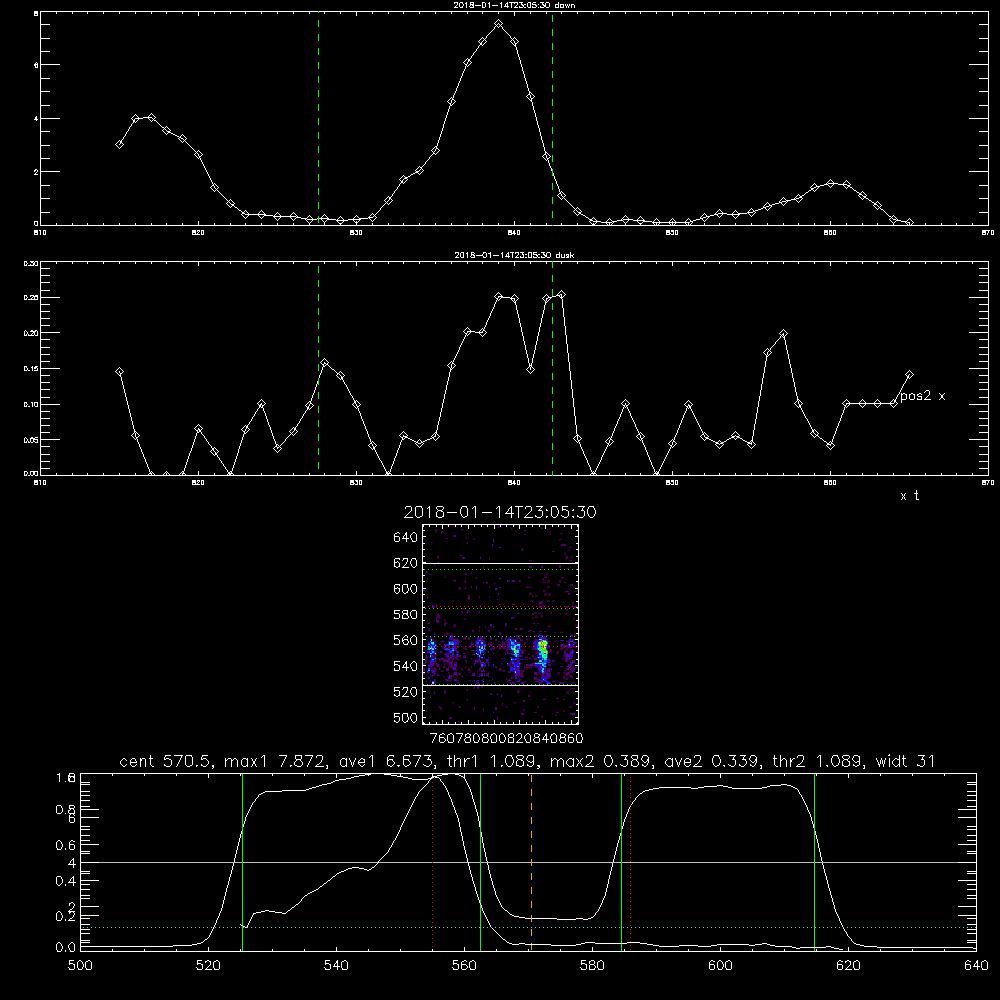Screen dimensions: 1000x1000
Task: Click the last diamond data point on the dusk curve
Action: (909, 374)
